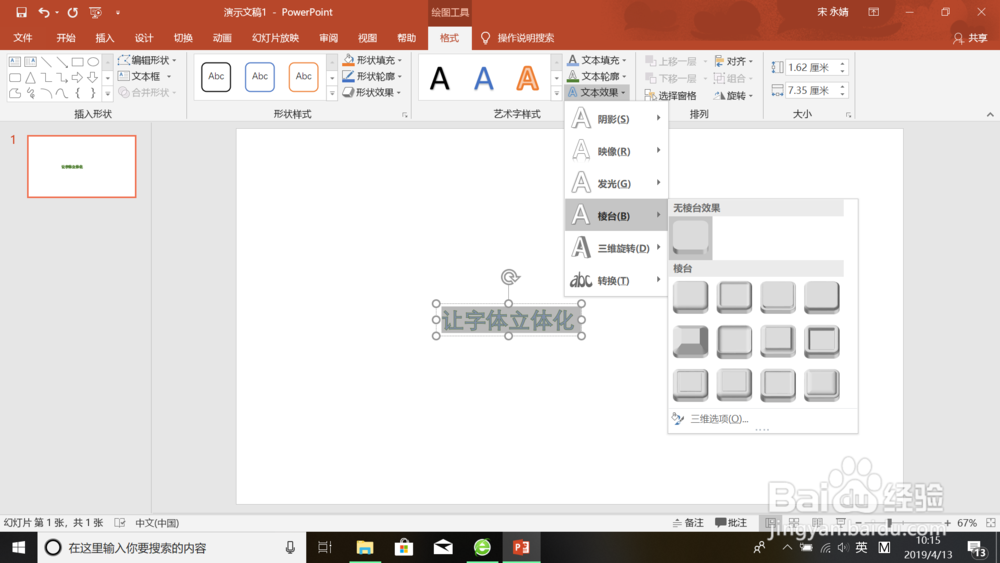The image size is (1000, 563).
Task: Select the rectangle shape in shape gallery
Action: coord(78,62)
